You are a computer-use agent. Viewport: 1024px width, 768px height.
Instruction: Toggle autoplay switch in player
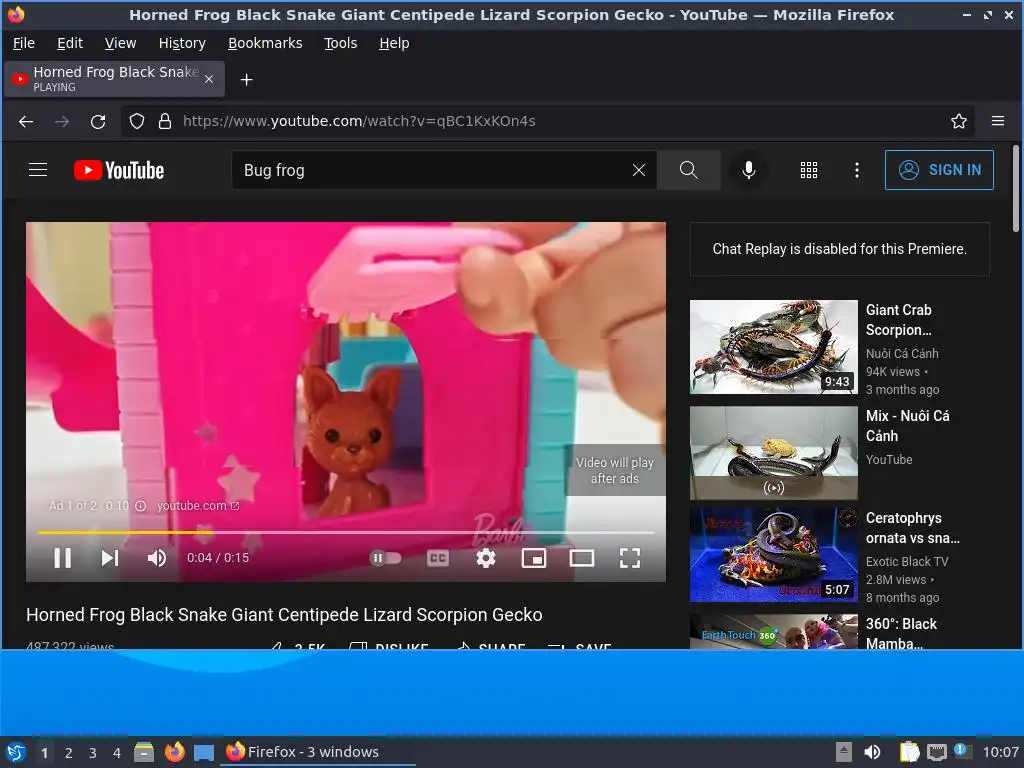click(x=385, y=558)
